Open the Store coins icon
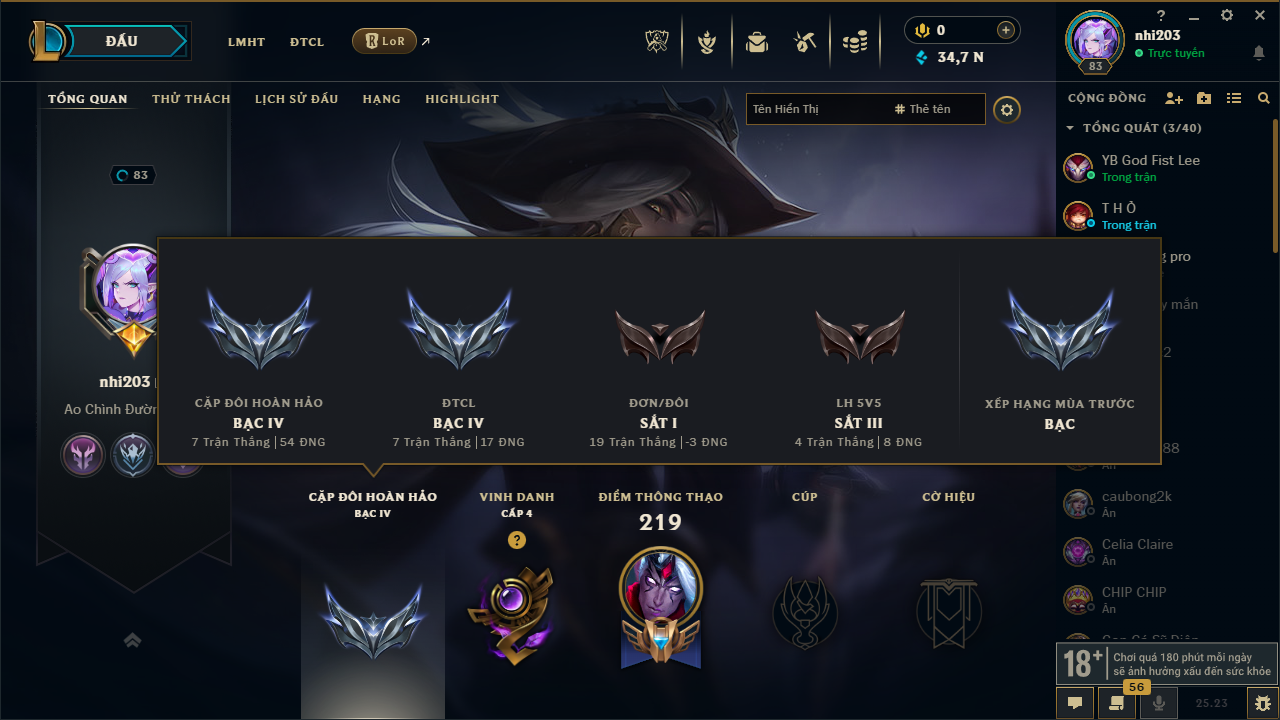This screenshot has width=1280, height=720. point(854,42)
